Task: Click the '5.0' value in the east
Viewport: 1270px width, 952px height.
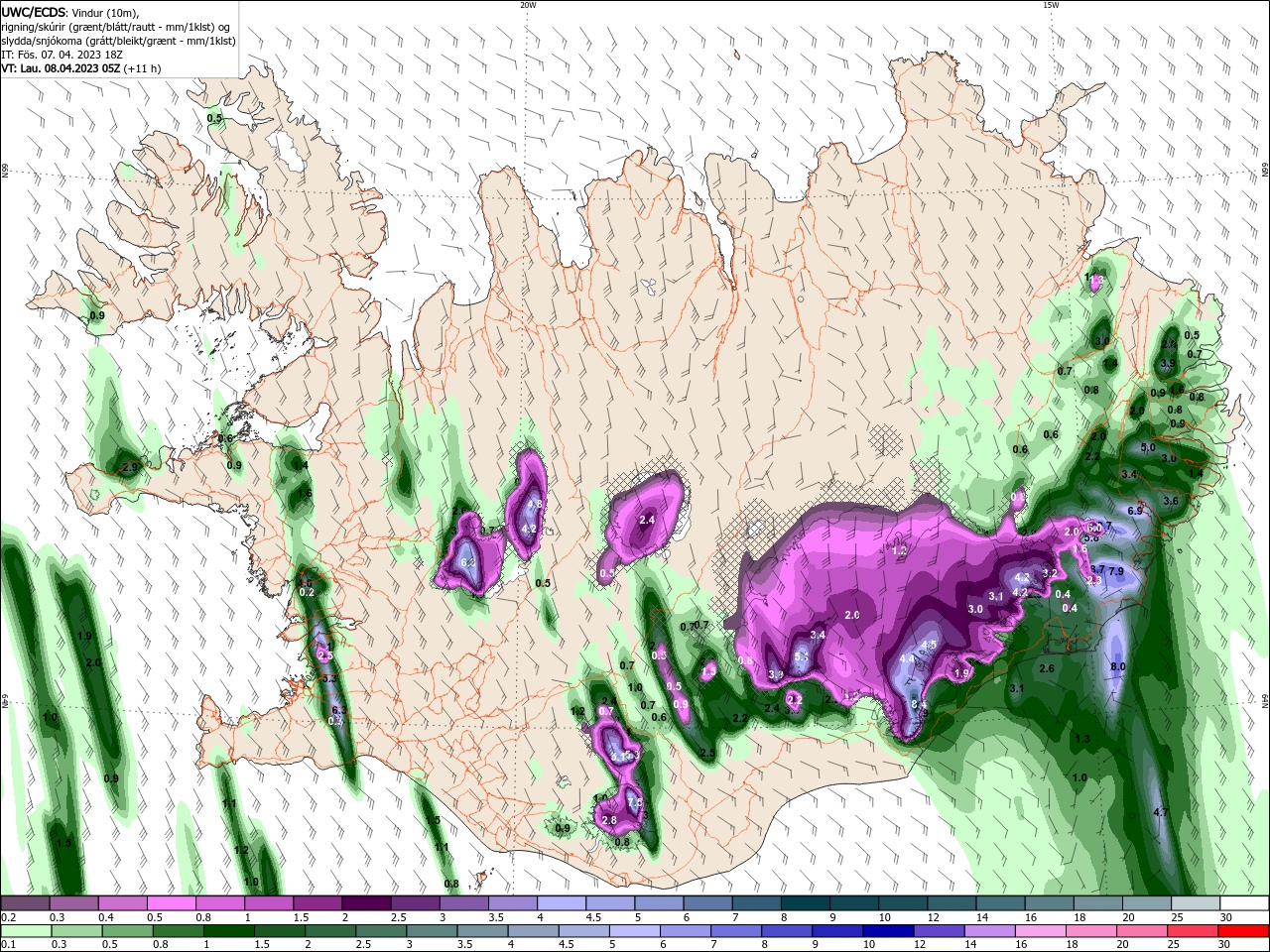Action: pos(1148,447)
